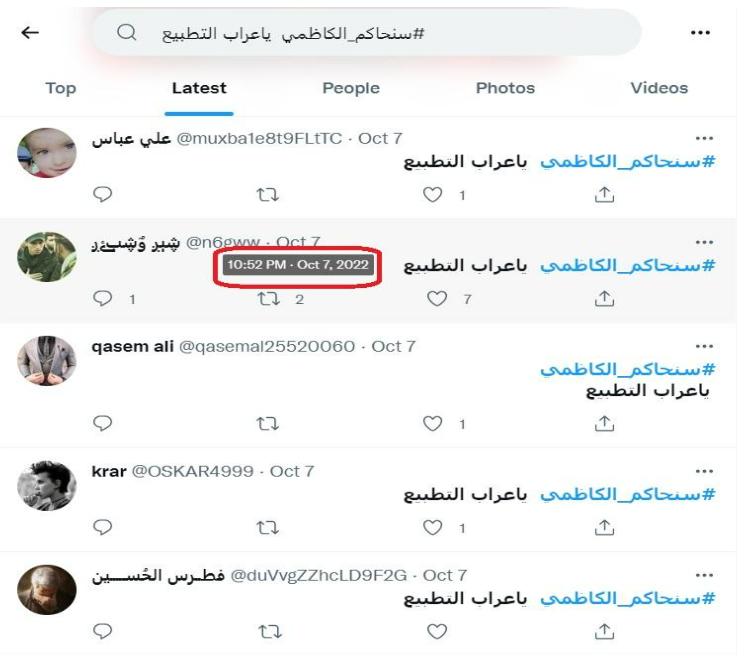Go back using the left arrow
739x655 pixels.
coord(30,33)
